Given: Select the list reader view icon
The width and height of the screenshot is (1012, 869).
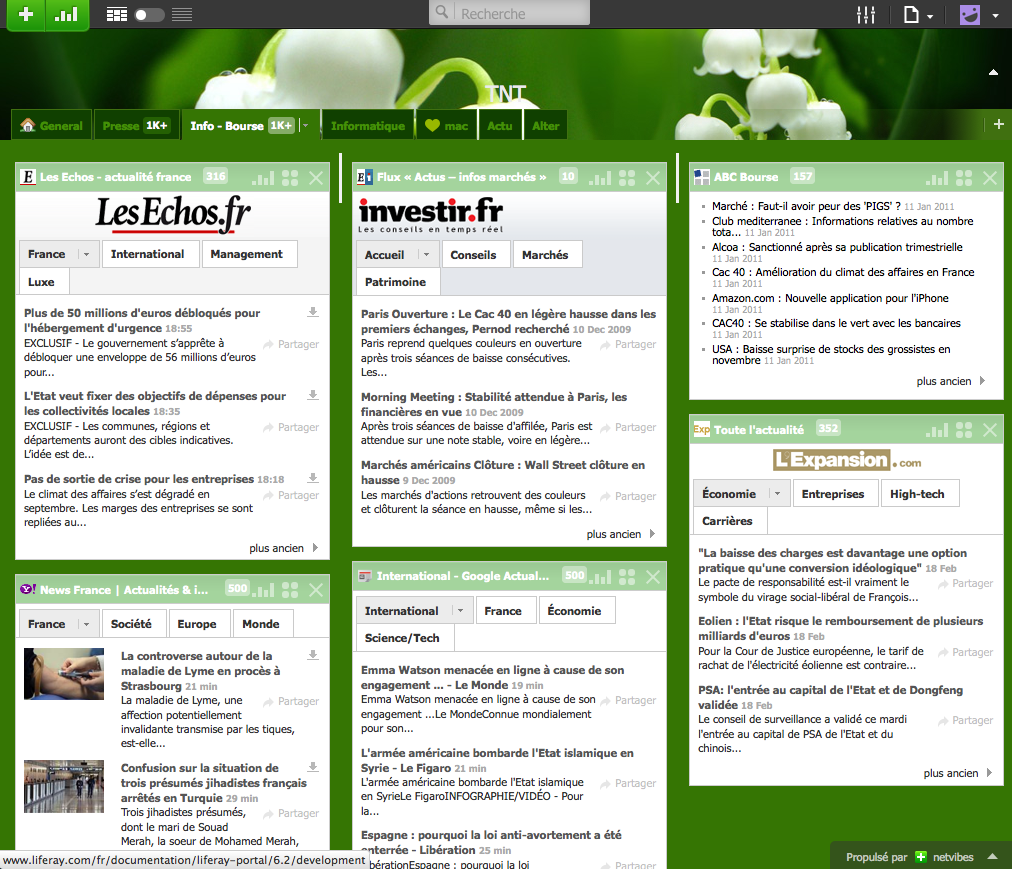Looking at the screenshot, I should click(x=182, y=15).
